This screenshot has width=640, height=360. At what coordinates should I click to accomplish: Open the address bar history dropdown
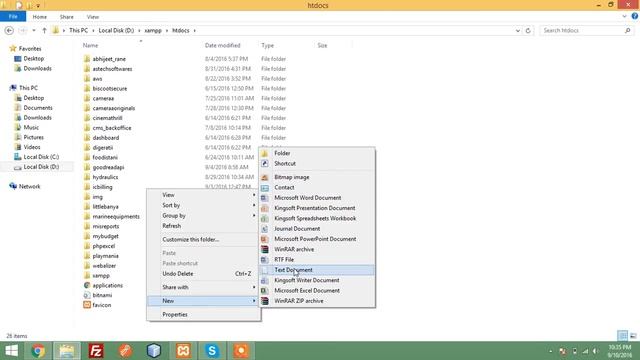tap(518, 31)
